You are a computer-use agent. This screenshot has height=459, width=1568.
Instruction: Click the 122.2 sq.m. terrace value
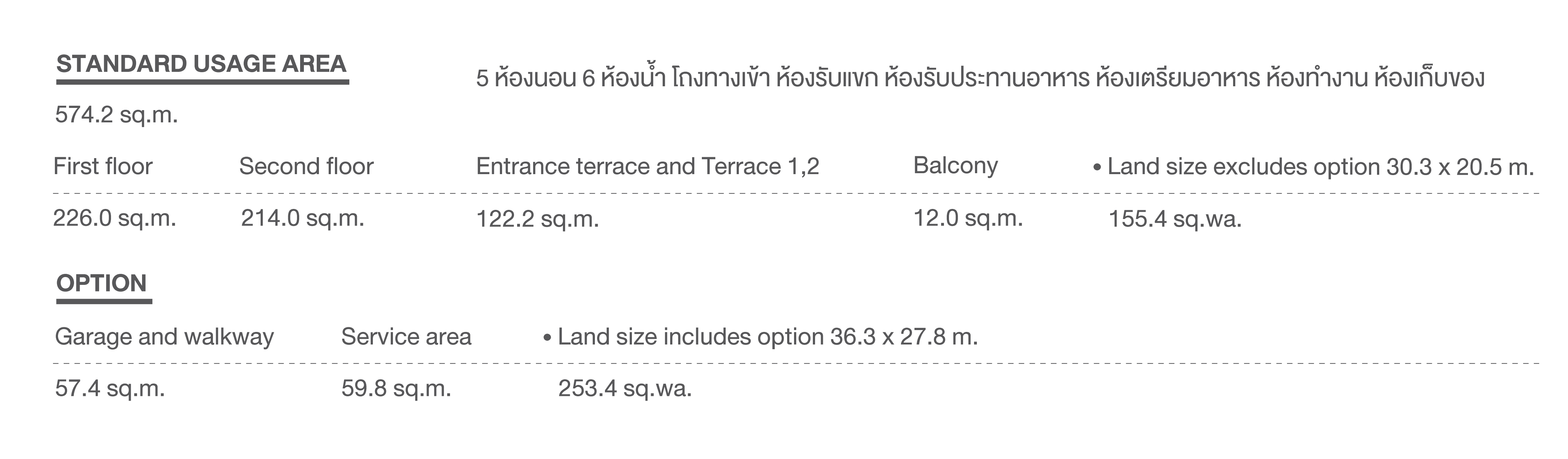tap(538, 219)
